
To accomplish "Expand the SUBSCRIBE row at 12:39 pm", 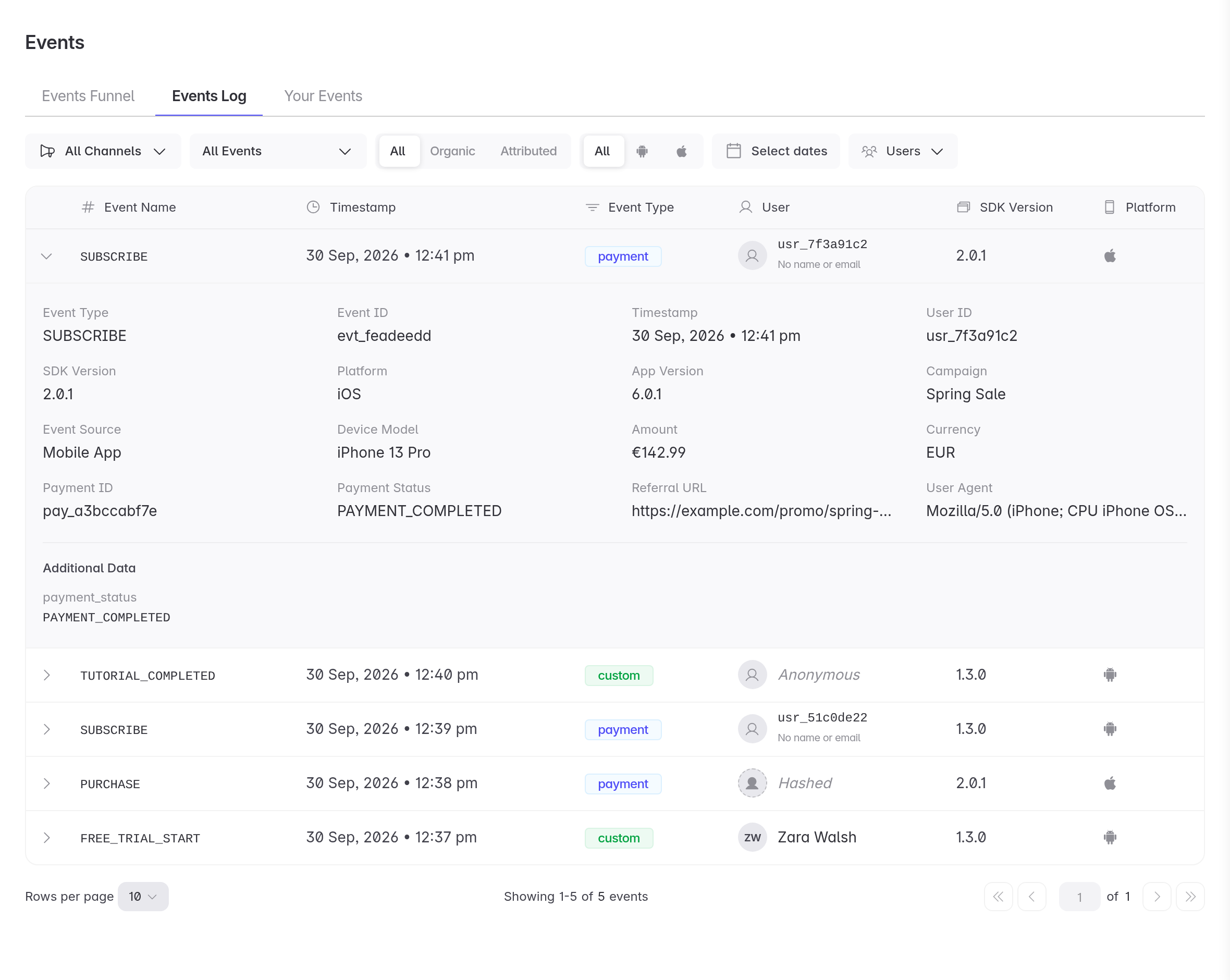I will click(47, 729).
